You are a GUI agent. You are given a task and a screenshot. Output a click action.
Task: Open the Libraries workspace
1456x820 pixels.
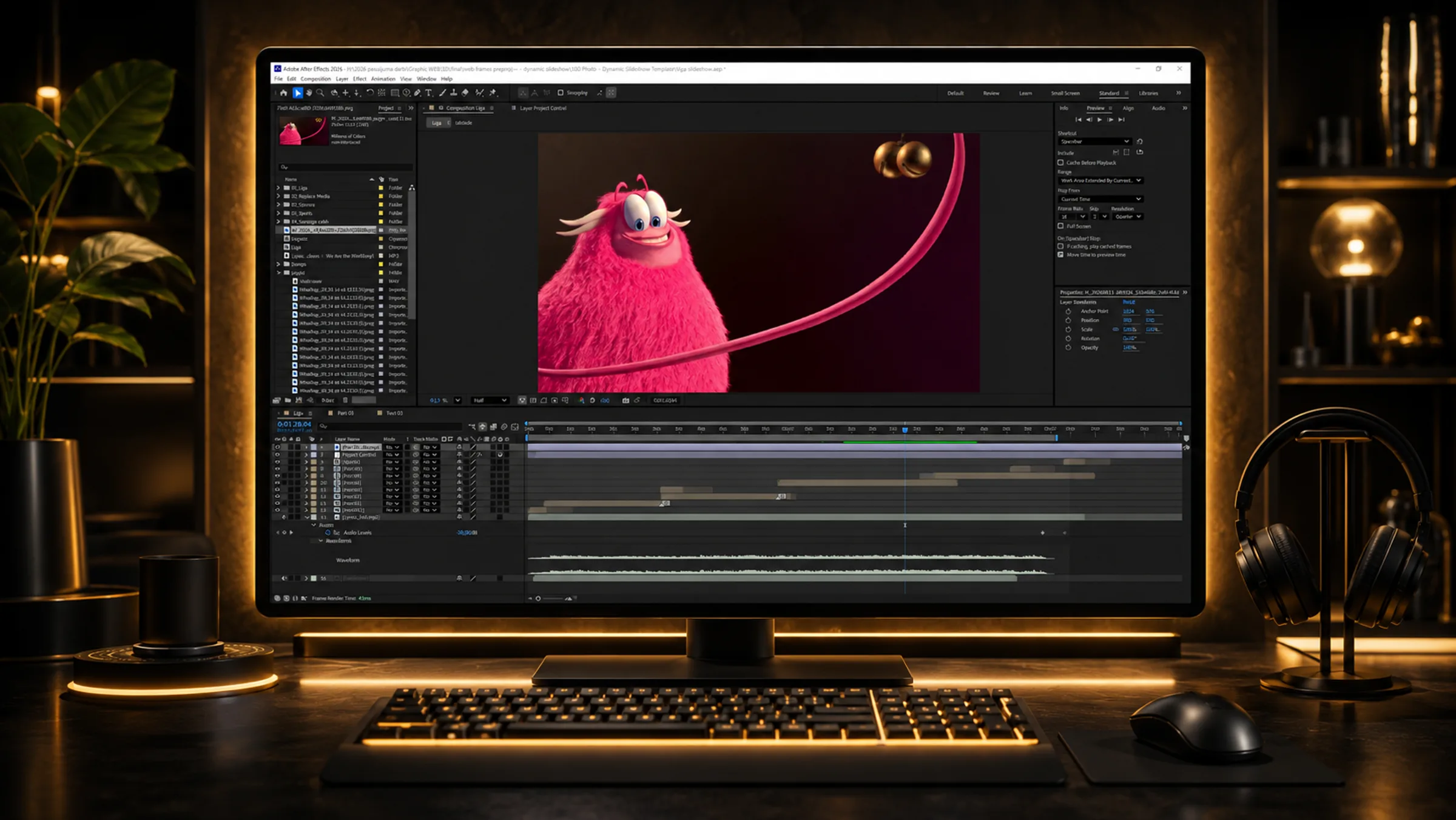click(1148, 93)
